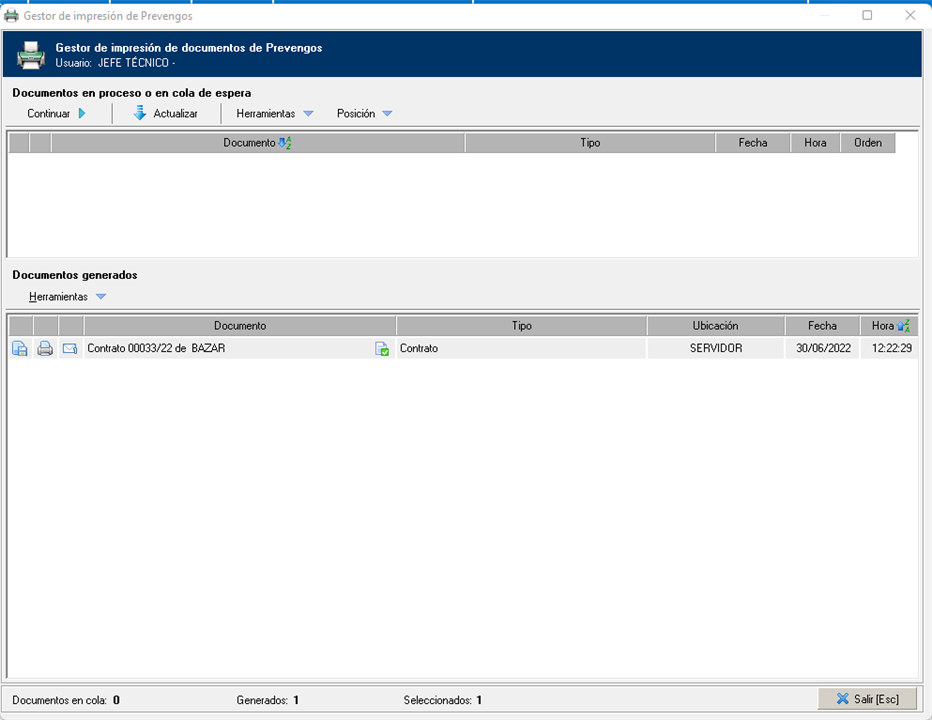Click the green-check document icon beside BAZAR

pos(382,349)
